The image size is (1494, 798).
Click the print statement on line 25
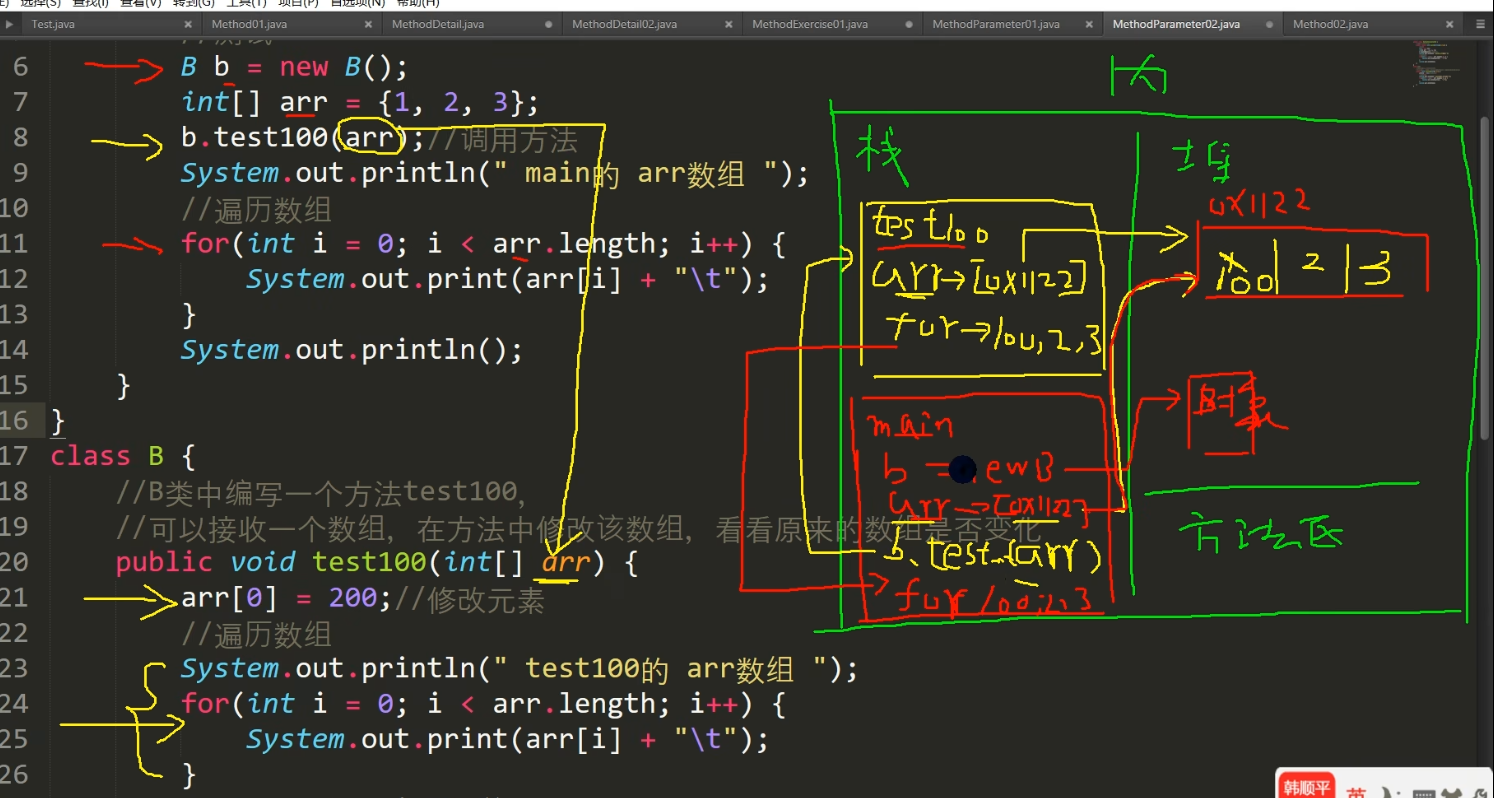[x=508, y=739]
